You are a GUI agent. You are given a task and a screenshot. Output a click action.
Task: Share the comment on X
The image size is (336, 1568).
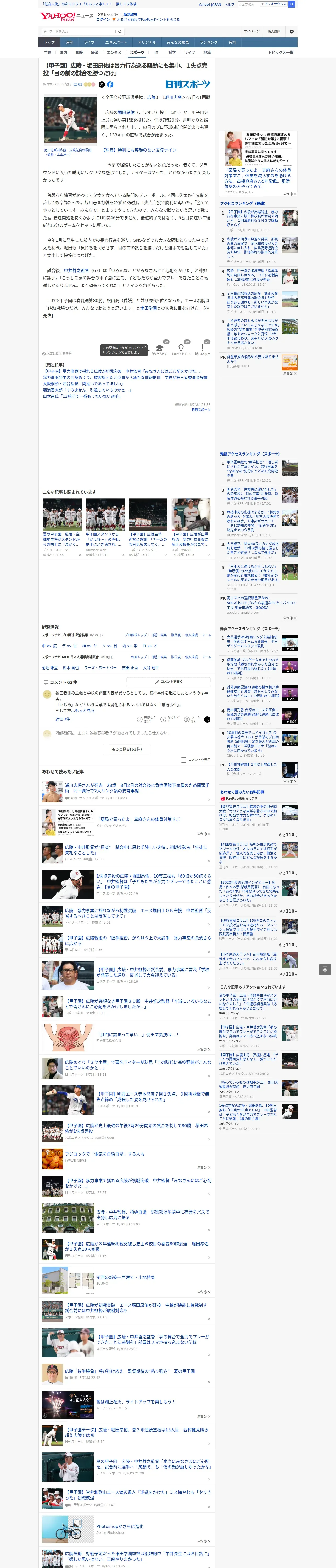click(x=207, y=719)
